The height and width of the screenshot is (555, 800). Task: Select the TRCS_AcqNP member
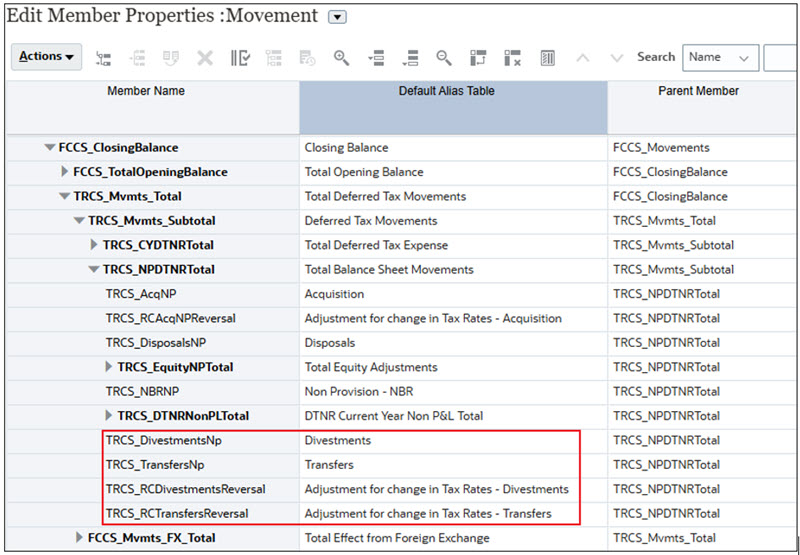141,294
